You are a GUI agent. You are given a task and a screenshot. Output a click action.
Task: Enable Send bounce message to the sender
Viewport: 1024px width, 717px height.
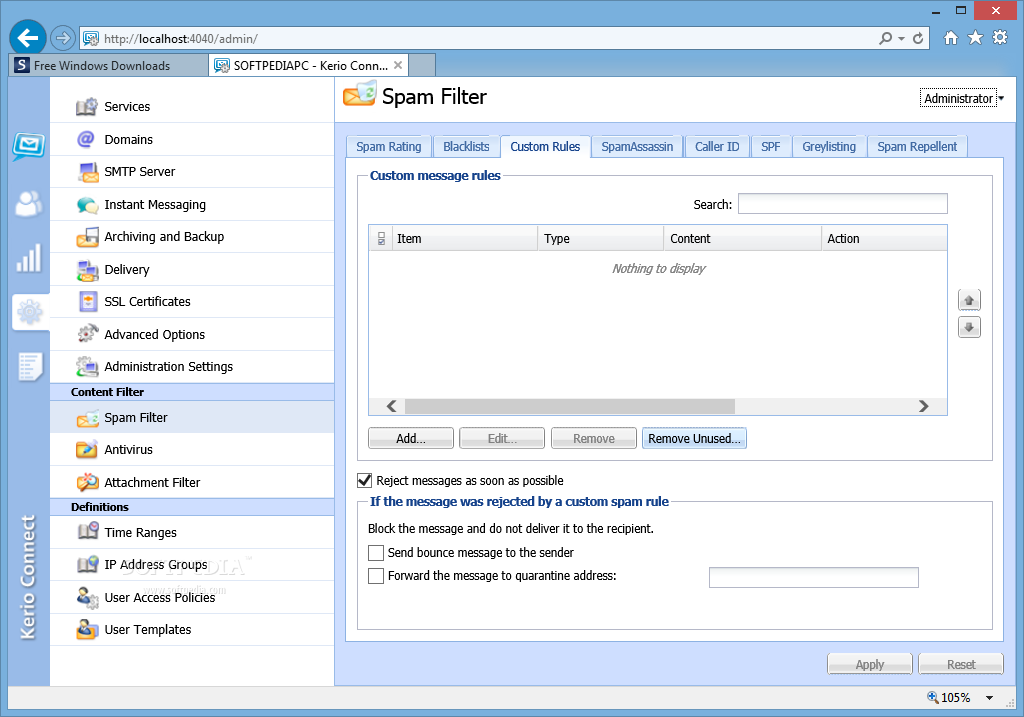pos(376,553)
